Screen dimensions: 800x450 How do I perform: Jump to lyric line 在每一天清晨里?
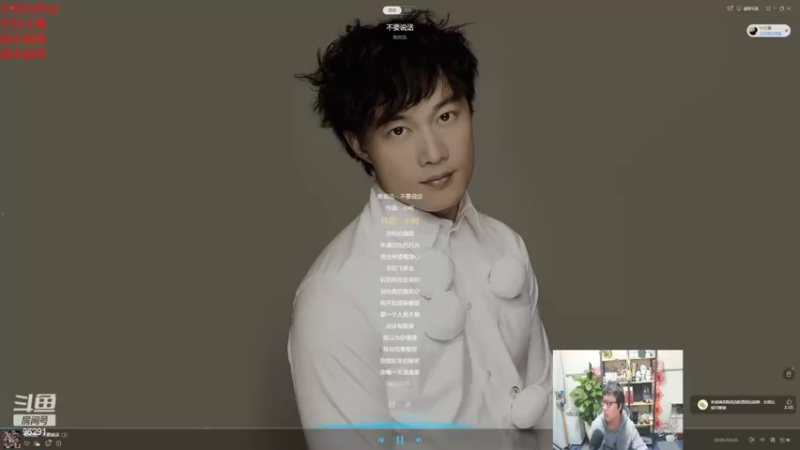click(400, 372)
